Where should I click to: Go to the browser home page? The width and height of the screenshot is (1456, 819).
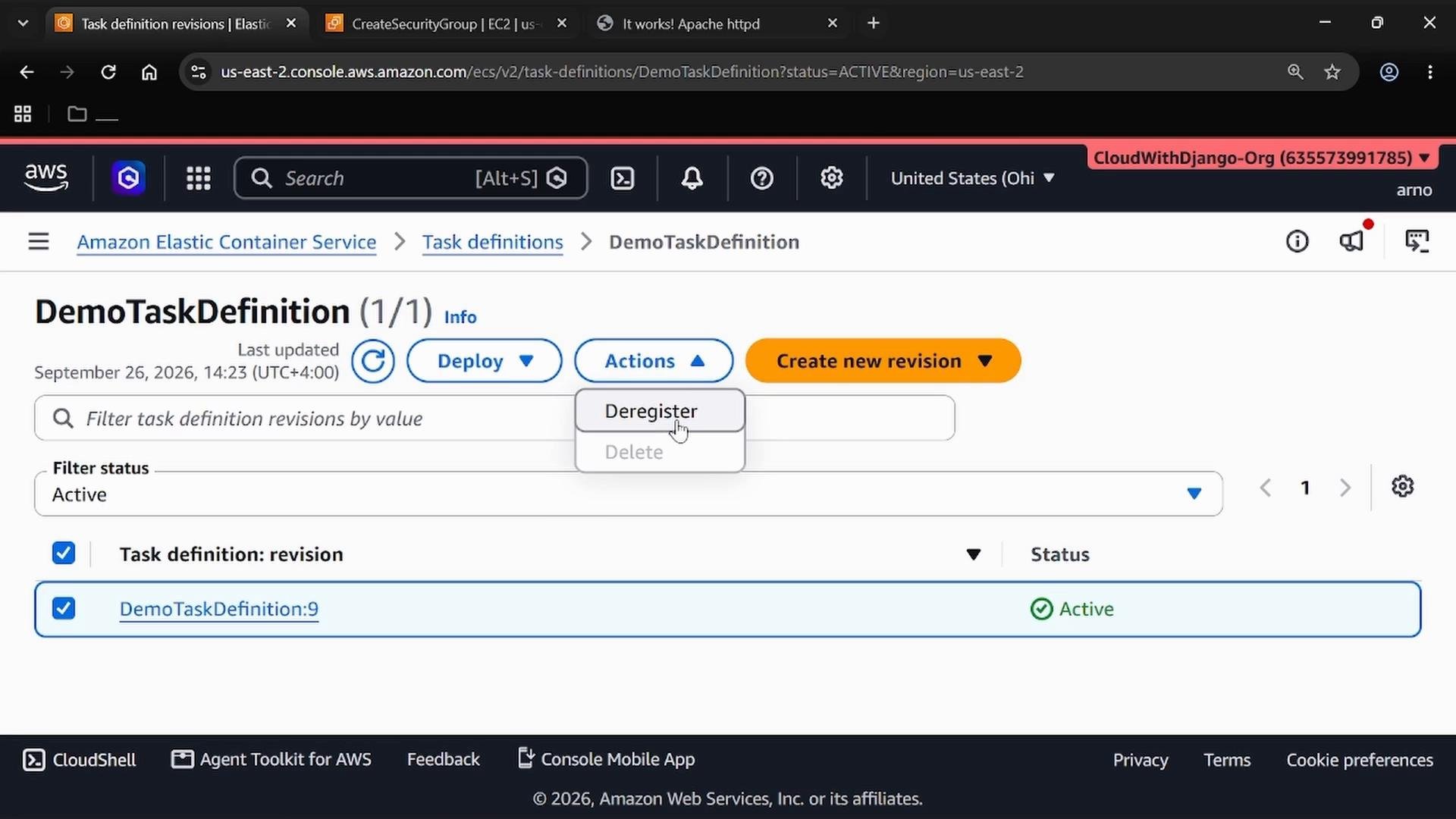pos(149,72)
